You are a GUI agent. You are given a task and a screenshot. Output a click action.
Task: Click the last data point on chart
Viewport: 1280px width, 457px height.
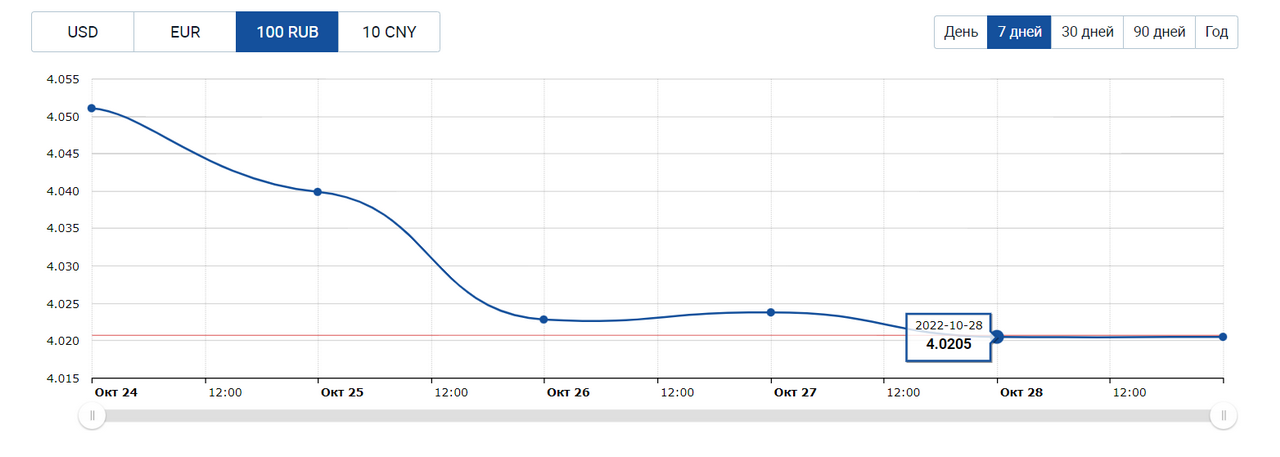[1223, 336]
